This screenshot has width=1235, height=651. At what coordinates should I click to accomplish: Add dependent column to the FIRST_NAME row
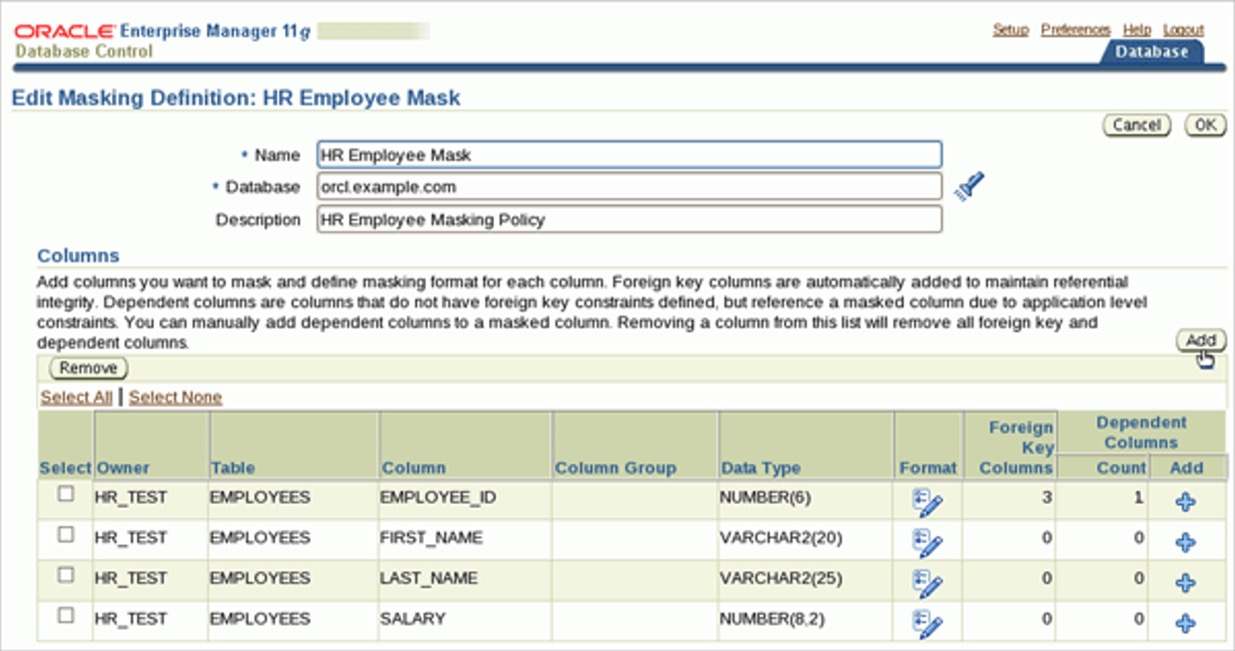click(1186, 543)
